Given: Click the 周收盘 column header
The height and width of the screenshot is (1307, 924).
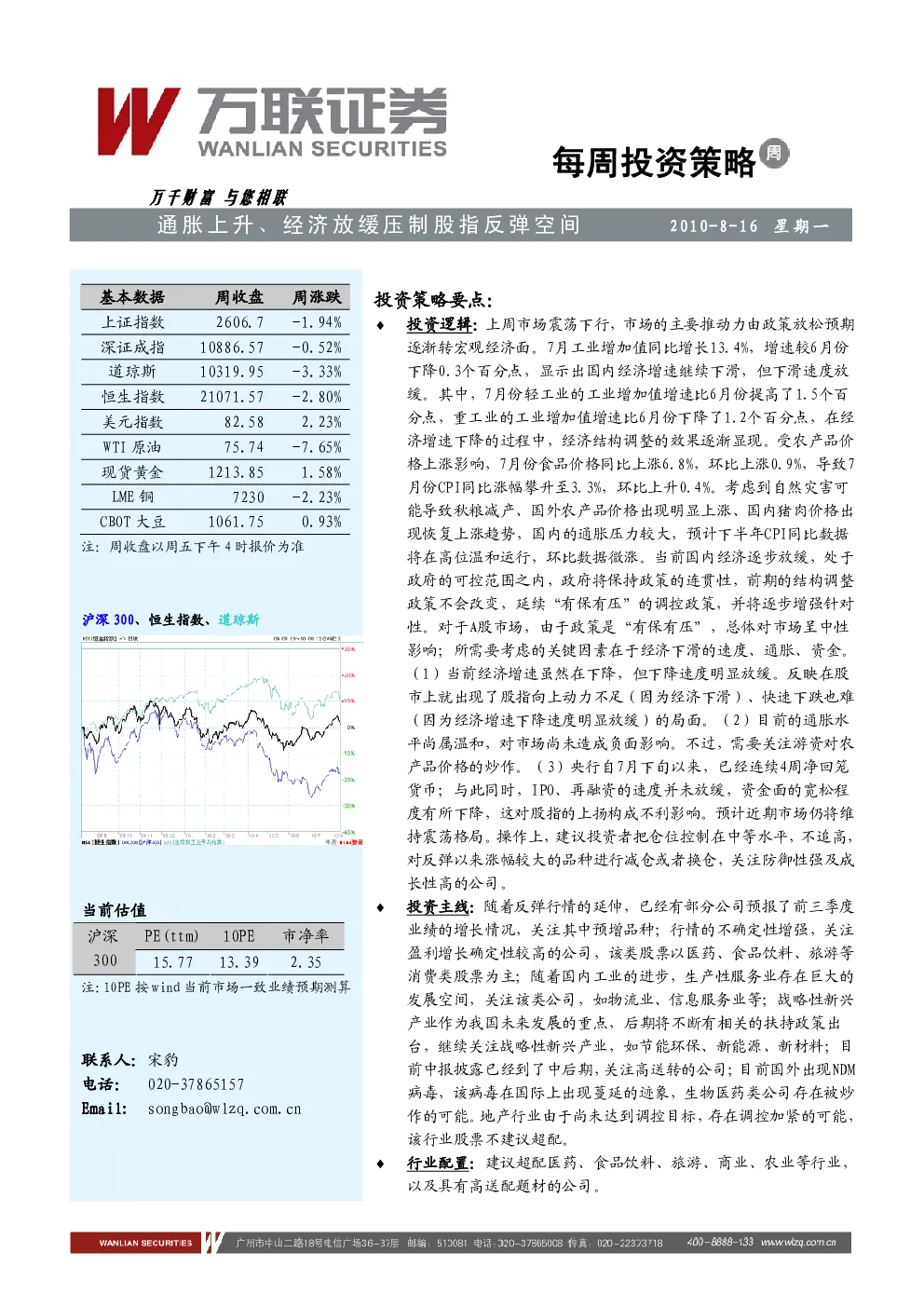Looking at the screenshot, I should coord(239,297).
